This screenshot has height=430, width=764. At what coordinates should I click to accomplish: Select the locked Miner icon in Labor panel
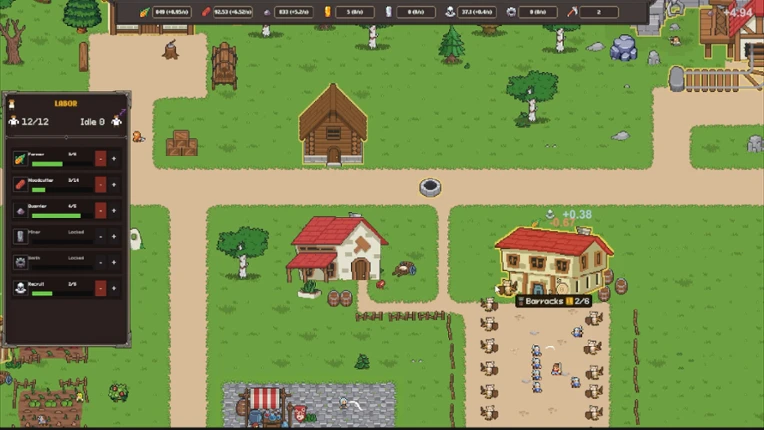point(20,236)
